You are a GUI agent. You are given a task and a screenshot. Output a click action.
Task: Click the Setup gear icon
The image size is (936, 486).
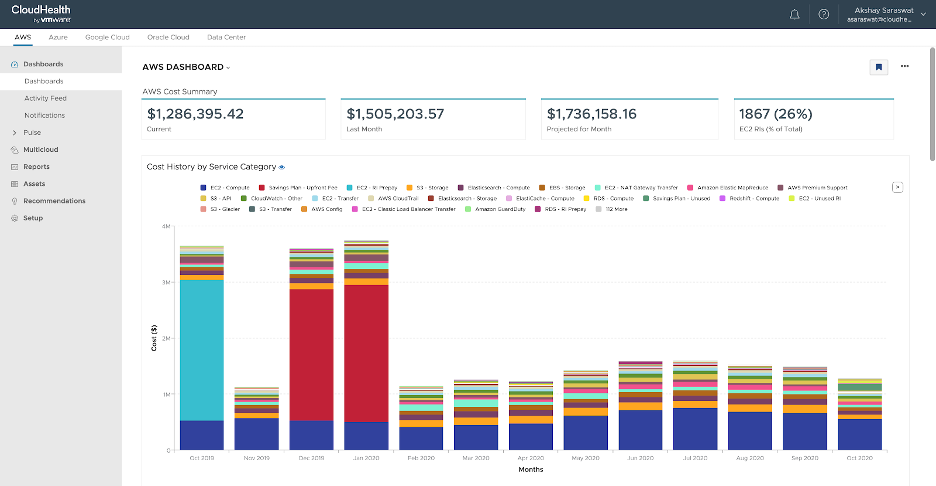(x=14, y=219)
